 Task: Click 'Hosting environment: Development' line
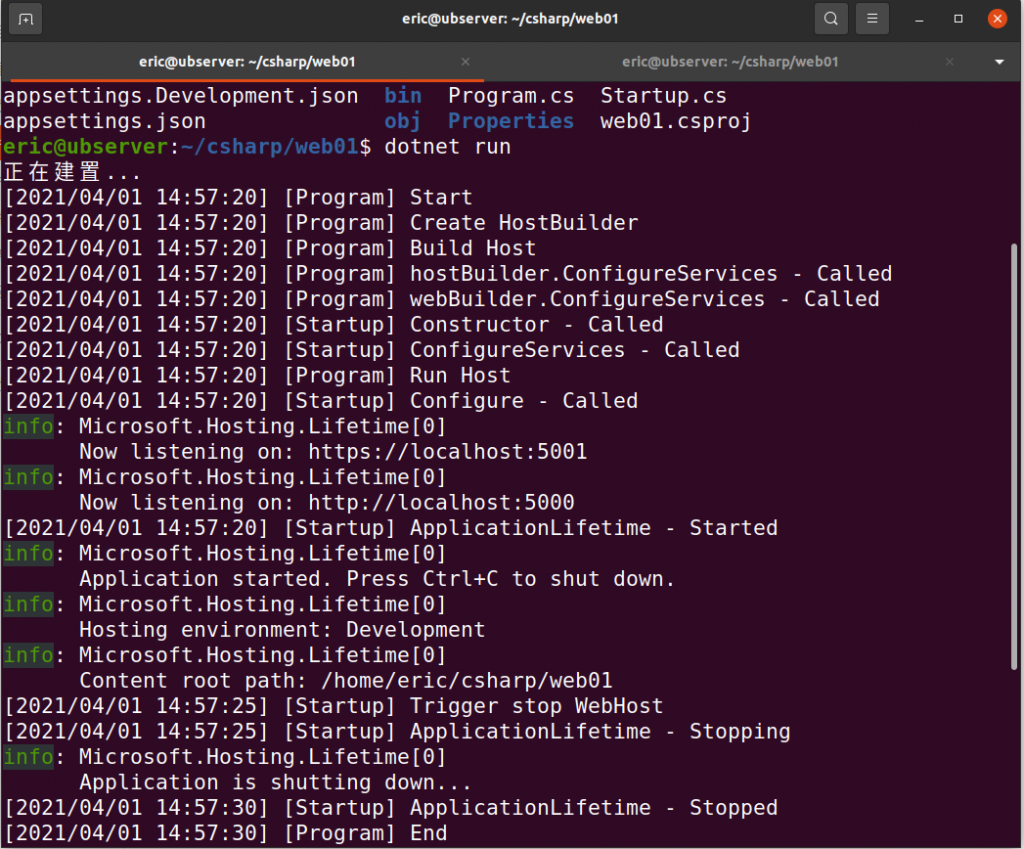click(x=282, y=630)
